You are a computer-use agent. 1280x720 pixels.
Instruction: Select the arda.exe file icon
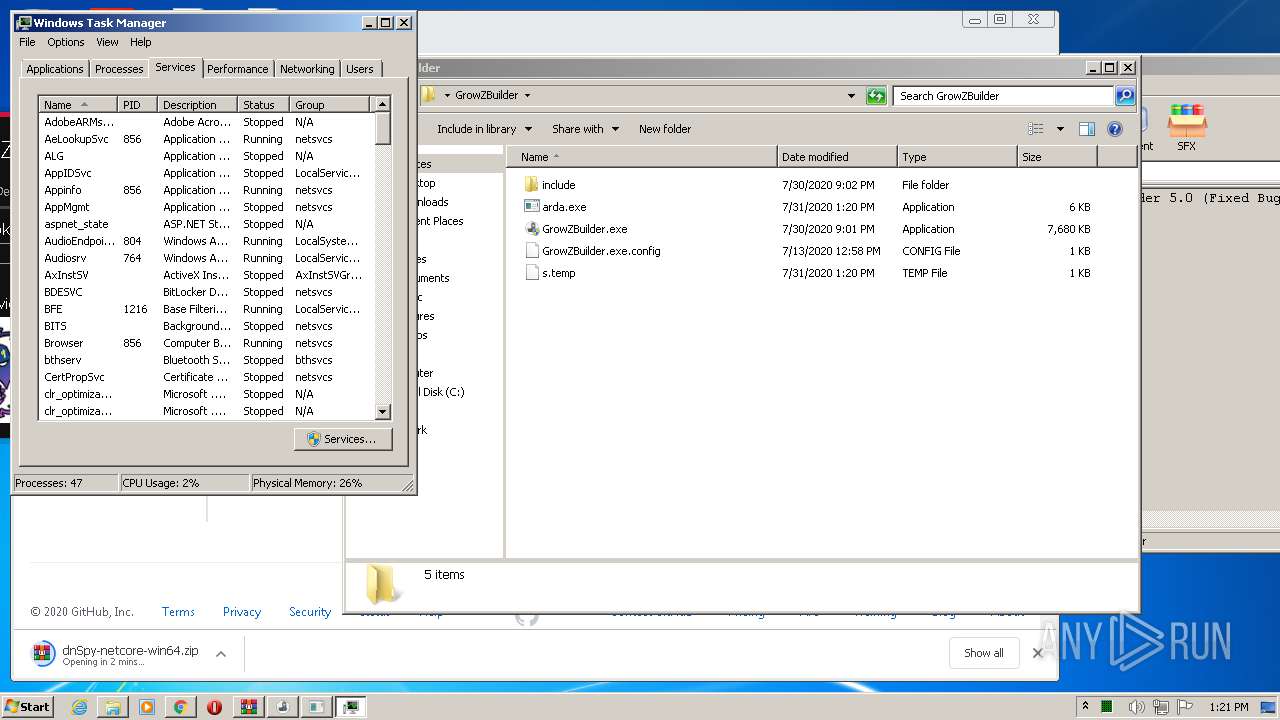(532, 207)
